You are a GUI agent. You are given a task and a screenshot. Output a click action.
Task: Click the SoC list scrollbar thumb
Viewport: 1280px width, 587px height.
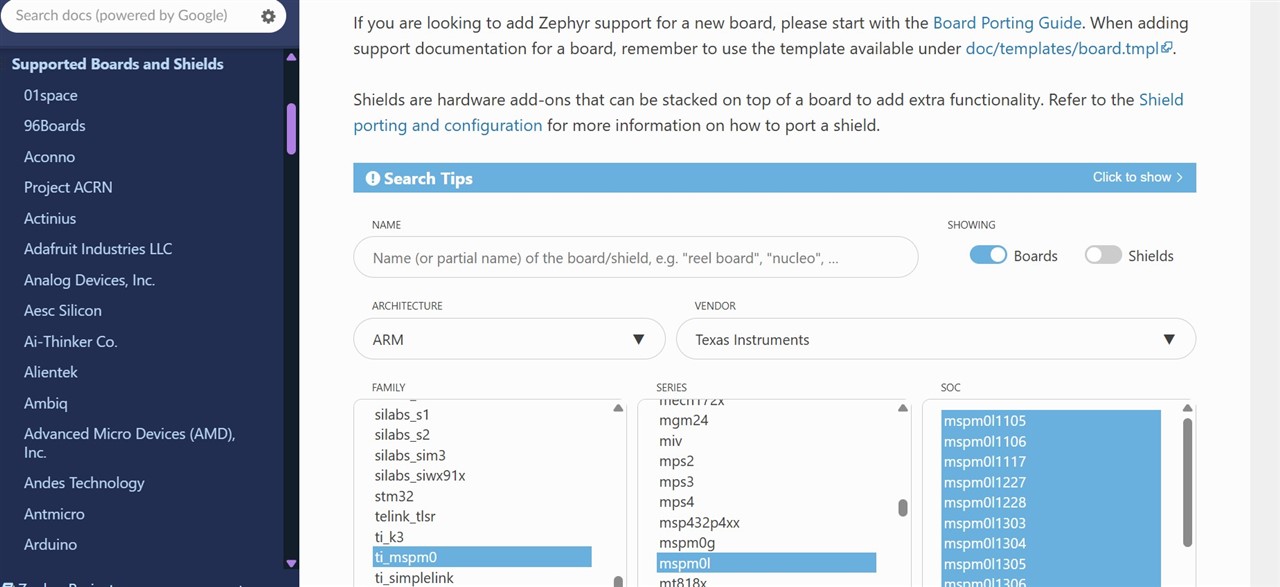pyautogui.click(x=1187, y=482)
